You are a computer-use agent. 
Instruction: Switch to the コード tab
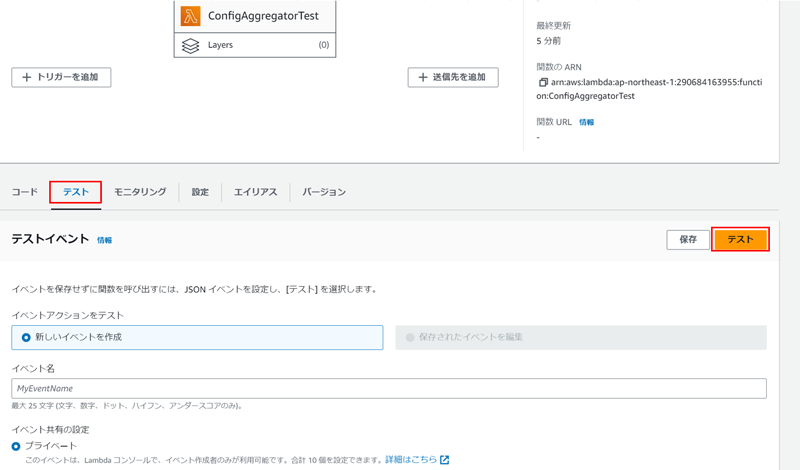coord(24,192)
